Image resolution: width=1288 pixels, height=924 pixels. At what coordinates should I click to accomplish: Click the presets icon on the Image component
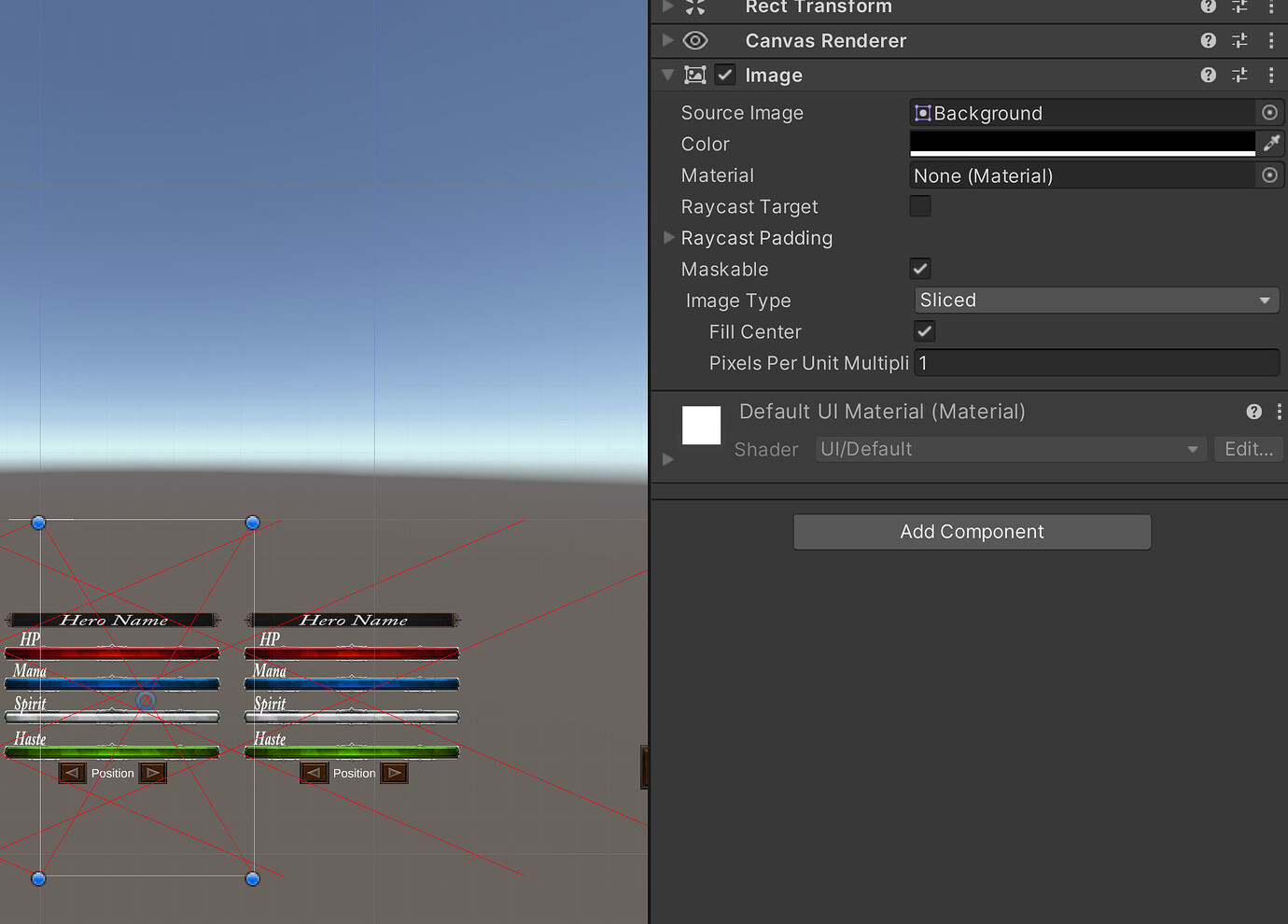pyautogui.click(x=1239, y=75)
